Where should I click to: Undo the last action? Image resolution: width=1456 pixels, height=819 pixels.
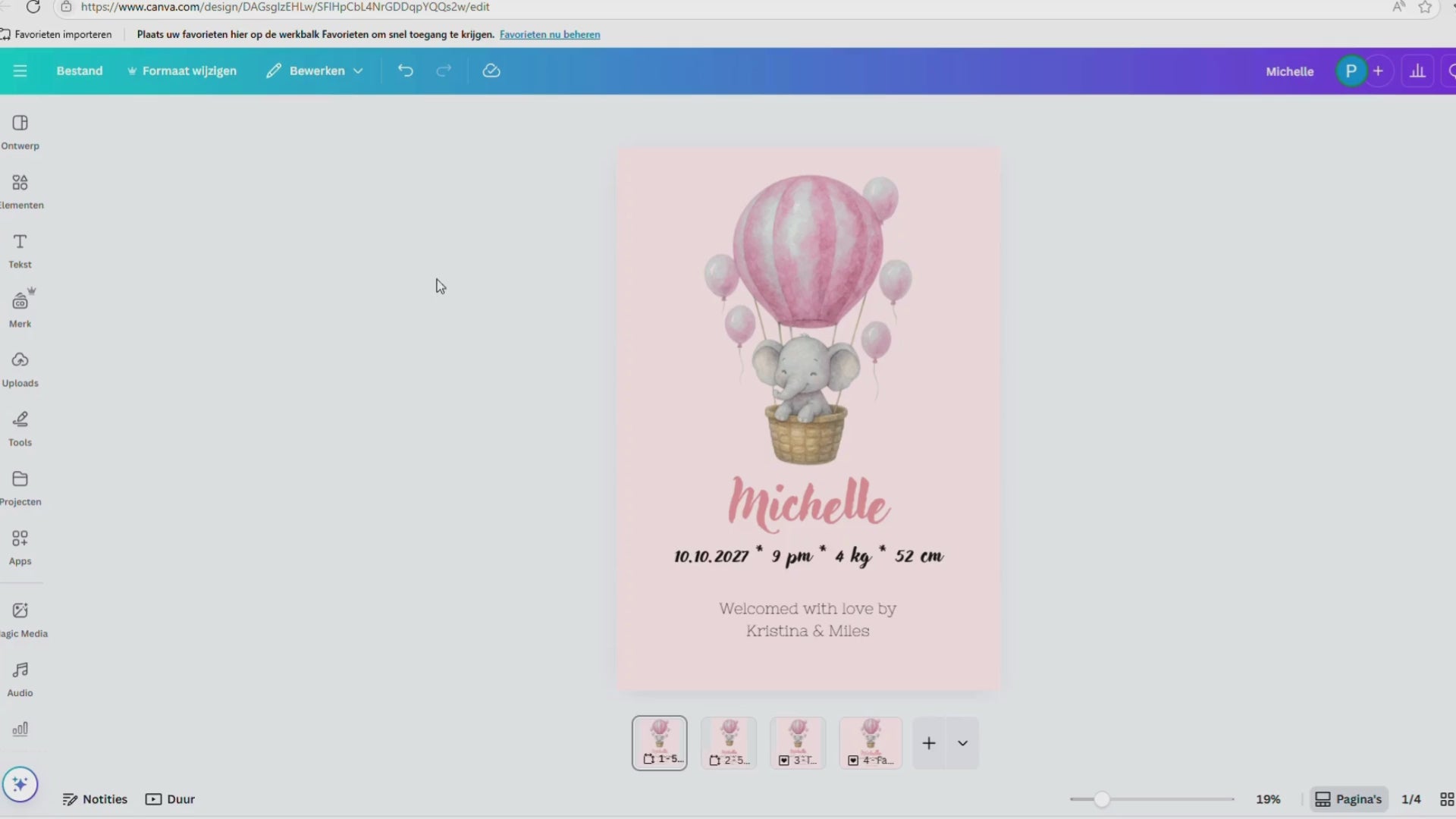pos(406,71)
